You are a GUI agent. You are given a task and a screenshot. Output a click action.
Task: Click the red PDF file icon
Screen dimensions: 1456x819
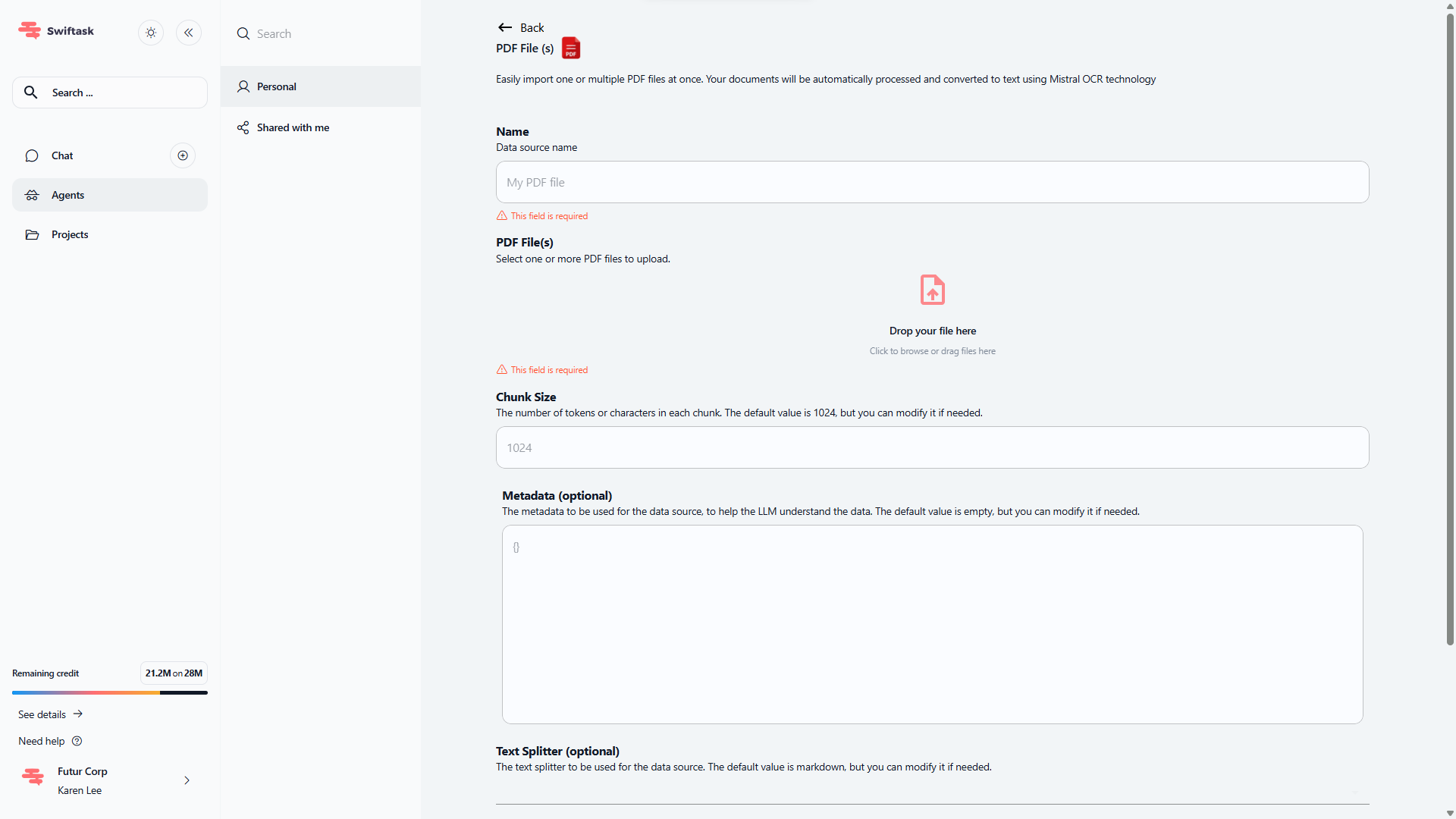tap(571, 49)
